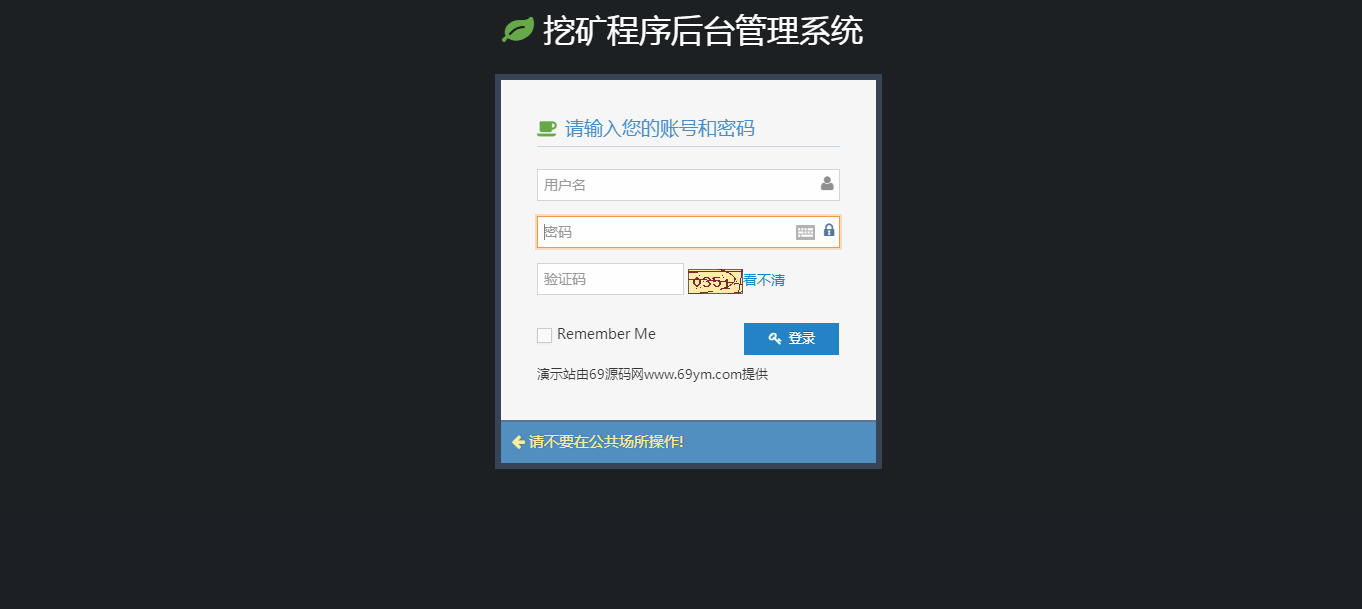This screenshot has width=1362, height=609.
Task: Refresh the captcha image showing 0351
Action: point(715,281)
